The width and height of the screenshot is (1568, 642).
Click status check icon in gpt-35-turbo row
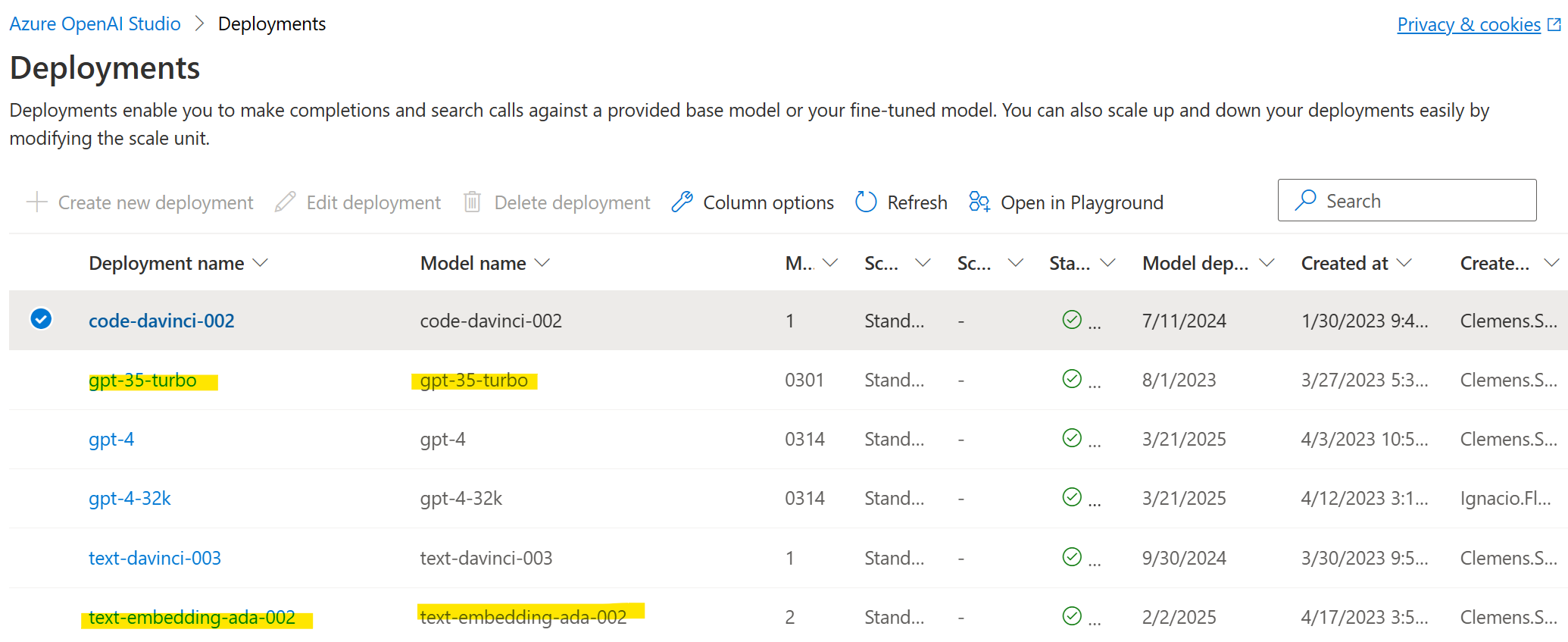pyautogui.click(x=1072, y=379)
